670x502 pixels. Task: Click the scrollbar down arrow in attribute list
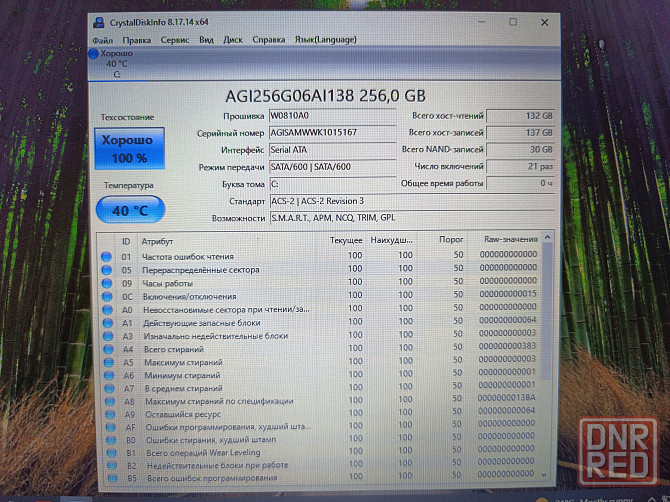(544, 475)
